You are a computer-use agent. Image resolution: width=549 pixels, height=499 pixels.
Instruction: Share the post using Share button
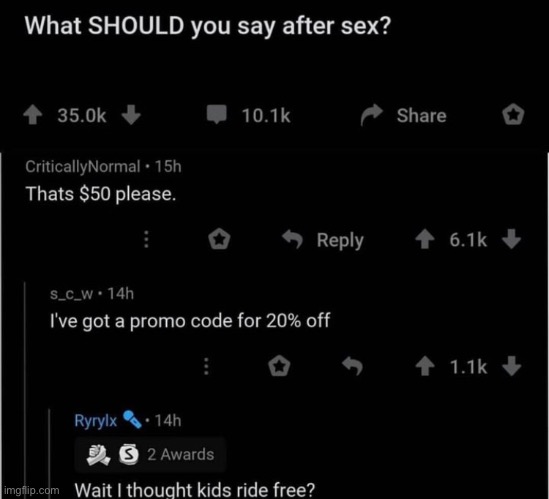coord(404,115)
